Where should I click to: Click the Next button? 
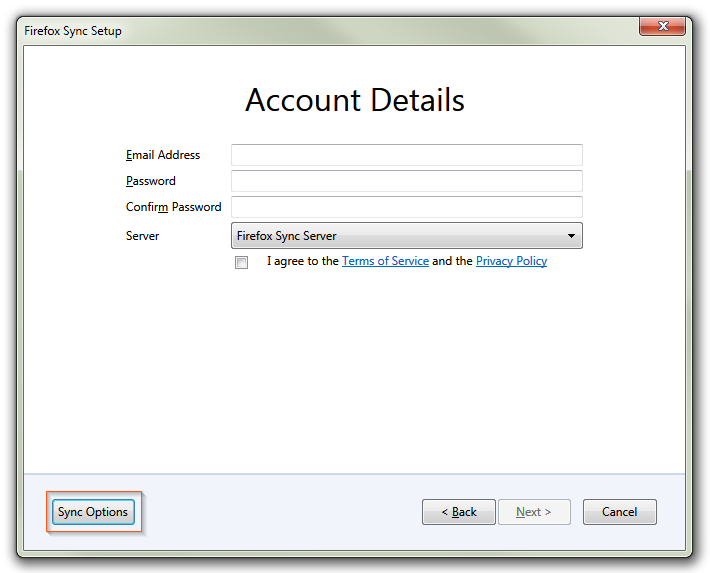(534, 512)
